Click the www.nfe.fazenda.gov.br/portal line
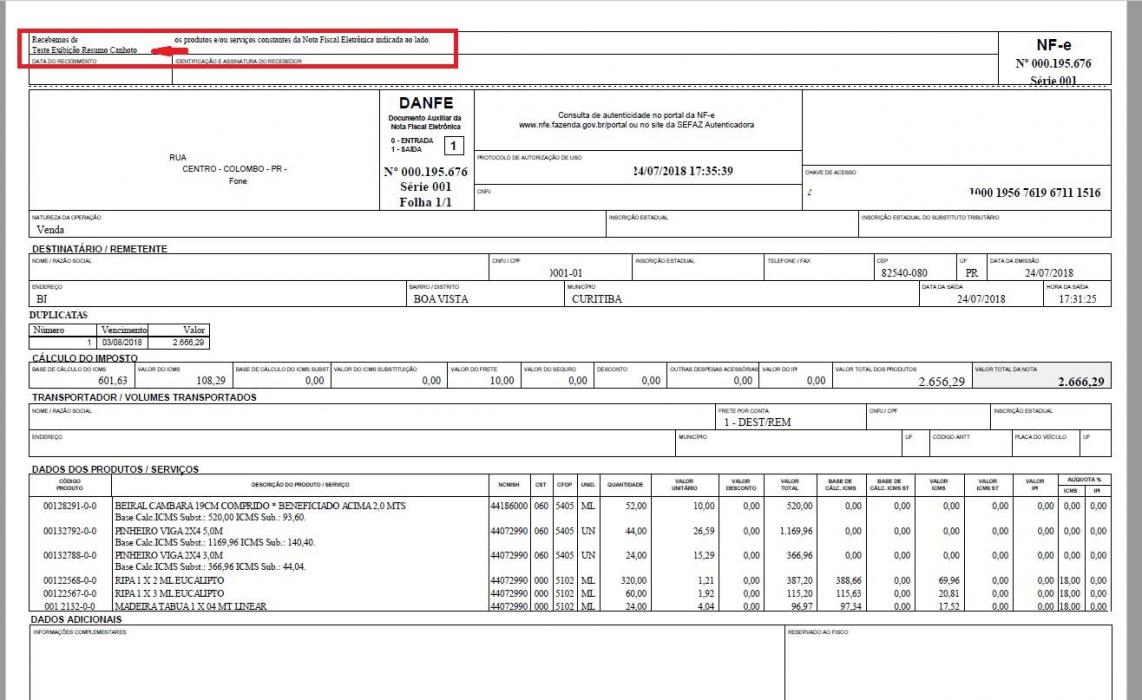The height and width of the screenshot is (700, 1142). pos(636,125)
